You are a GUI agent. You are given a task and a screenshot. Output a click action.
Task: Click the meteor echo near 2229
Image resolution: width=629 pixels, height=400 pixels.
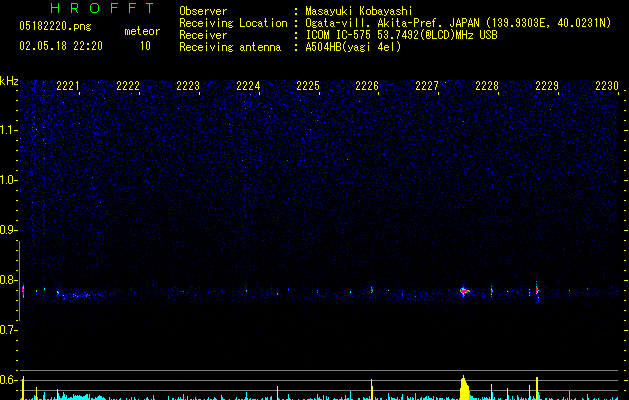pos(537,290)
